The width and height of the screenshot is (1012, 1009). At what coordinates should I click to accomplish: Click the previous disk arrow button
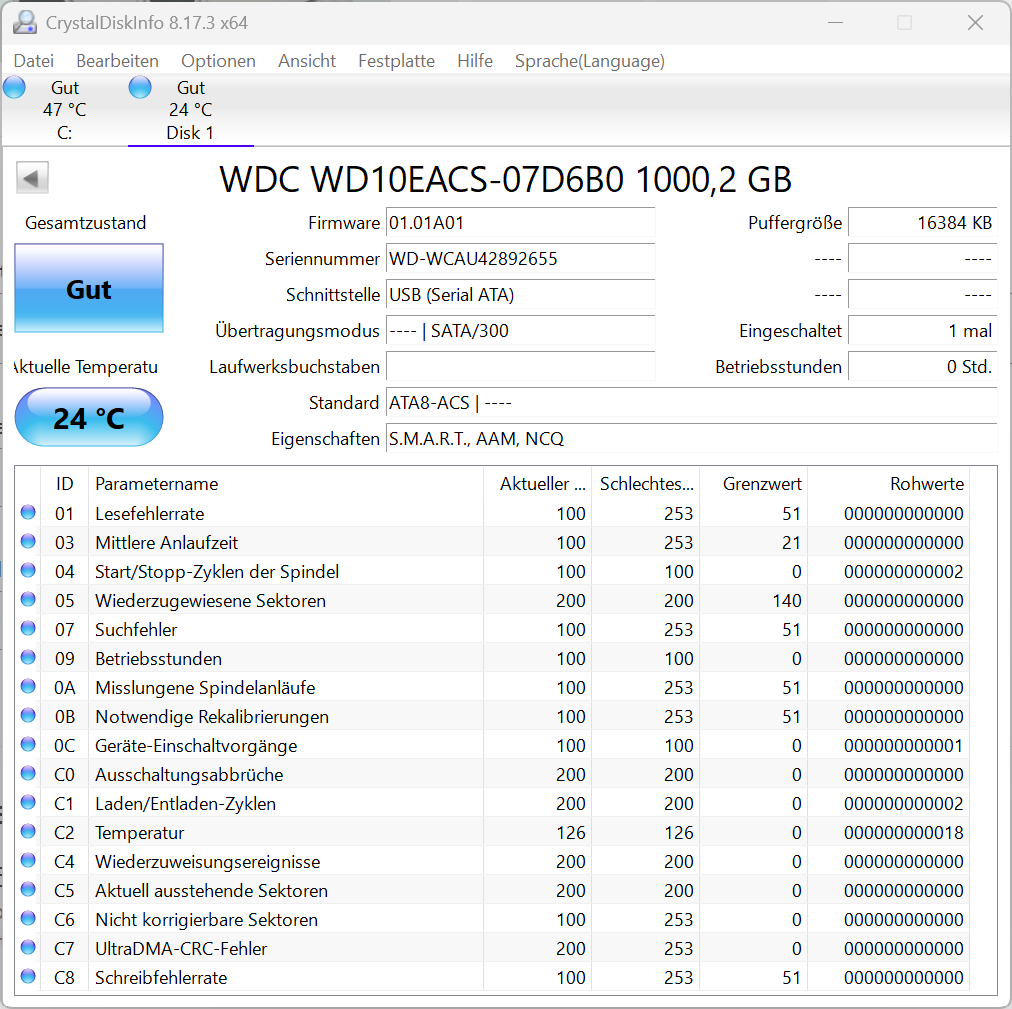coord(32,178)
